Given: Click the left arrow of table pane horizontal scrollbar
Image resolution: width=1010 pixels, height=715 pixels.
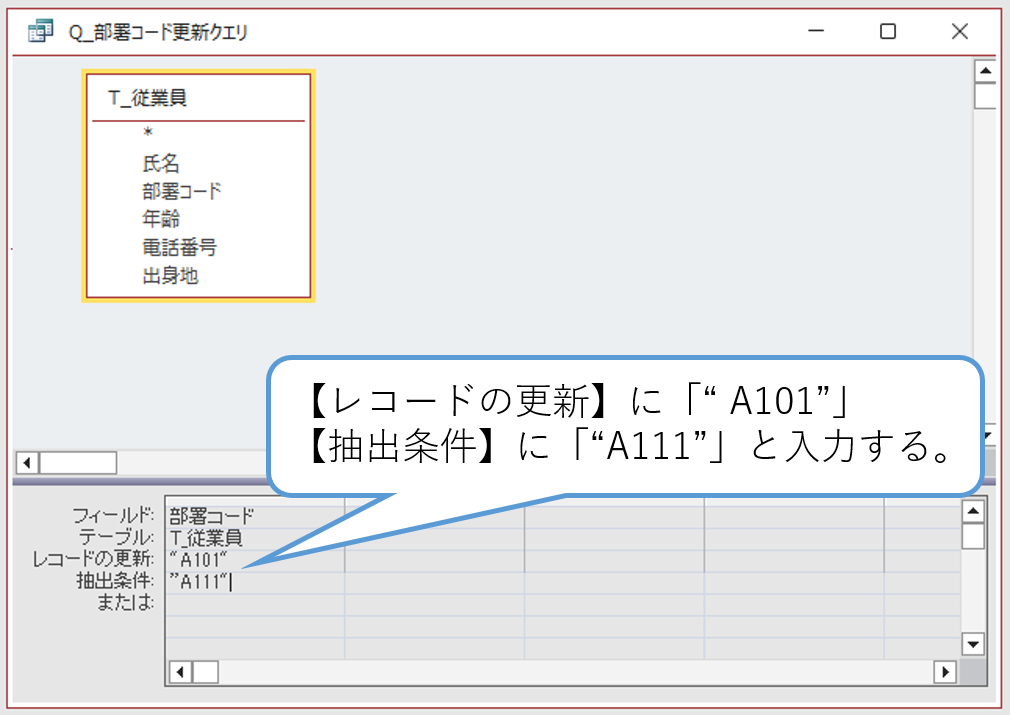Looking at the screenshot, I should 27,463.
